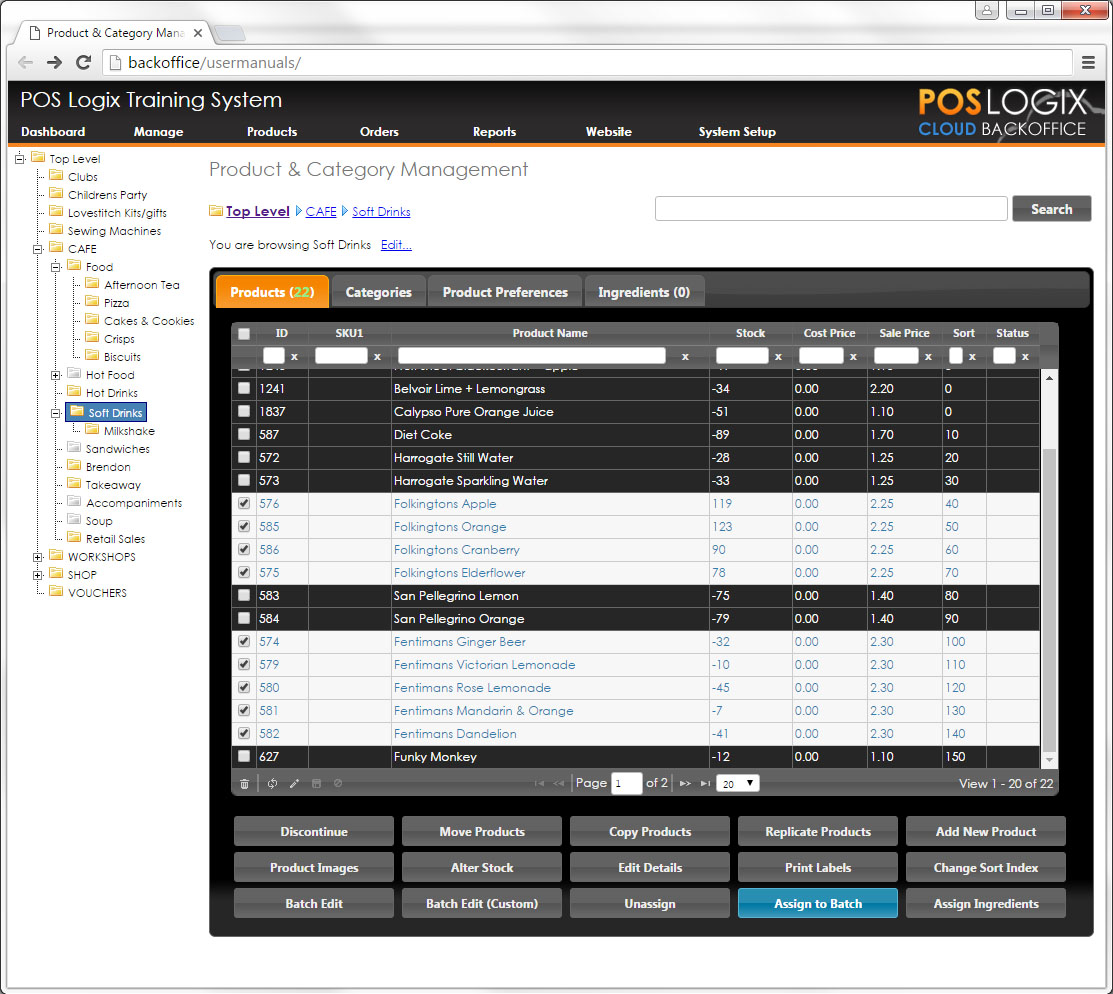Clear the Sort filter with its x
This screenshot has width=1113, height=994.
tap(972, 356)
